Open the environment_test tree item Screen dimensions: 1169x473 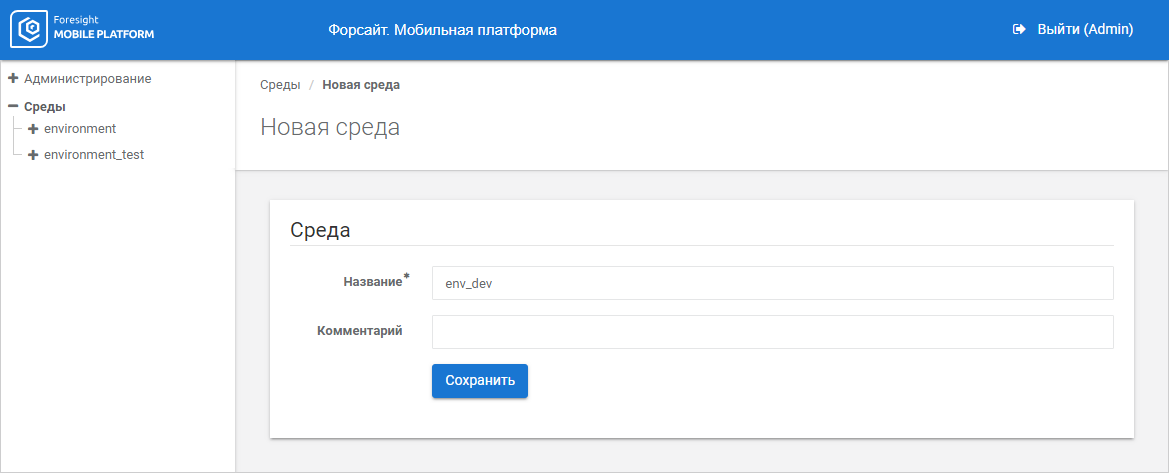[x=94, y=155]
